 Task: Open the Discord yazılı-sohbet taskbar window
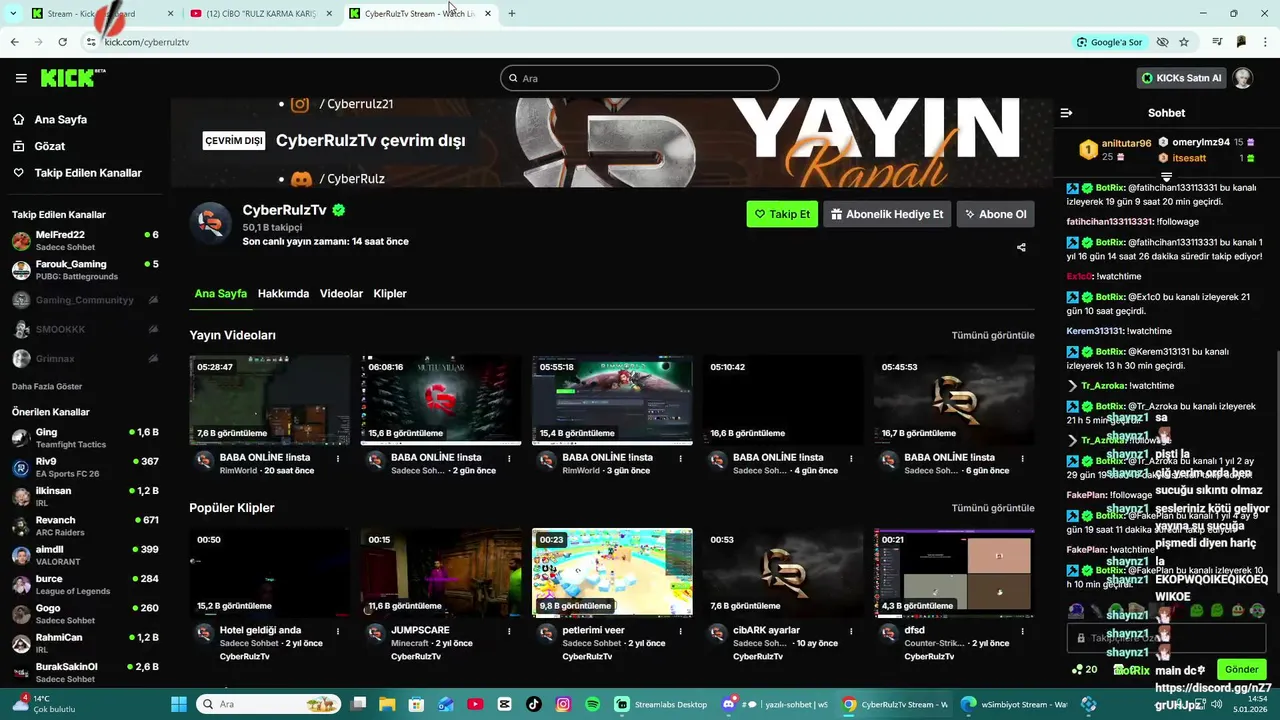point(776,704)
